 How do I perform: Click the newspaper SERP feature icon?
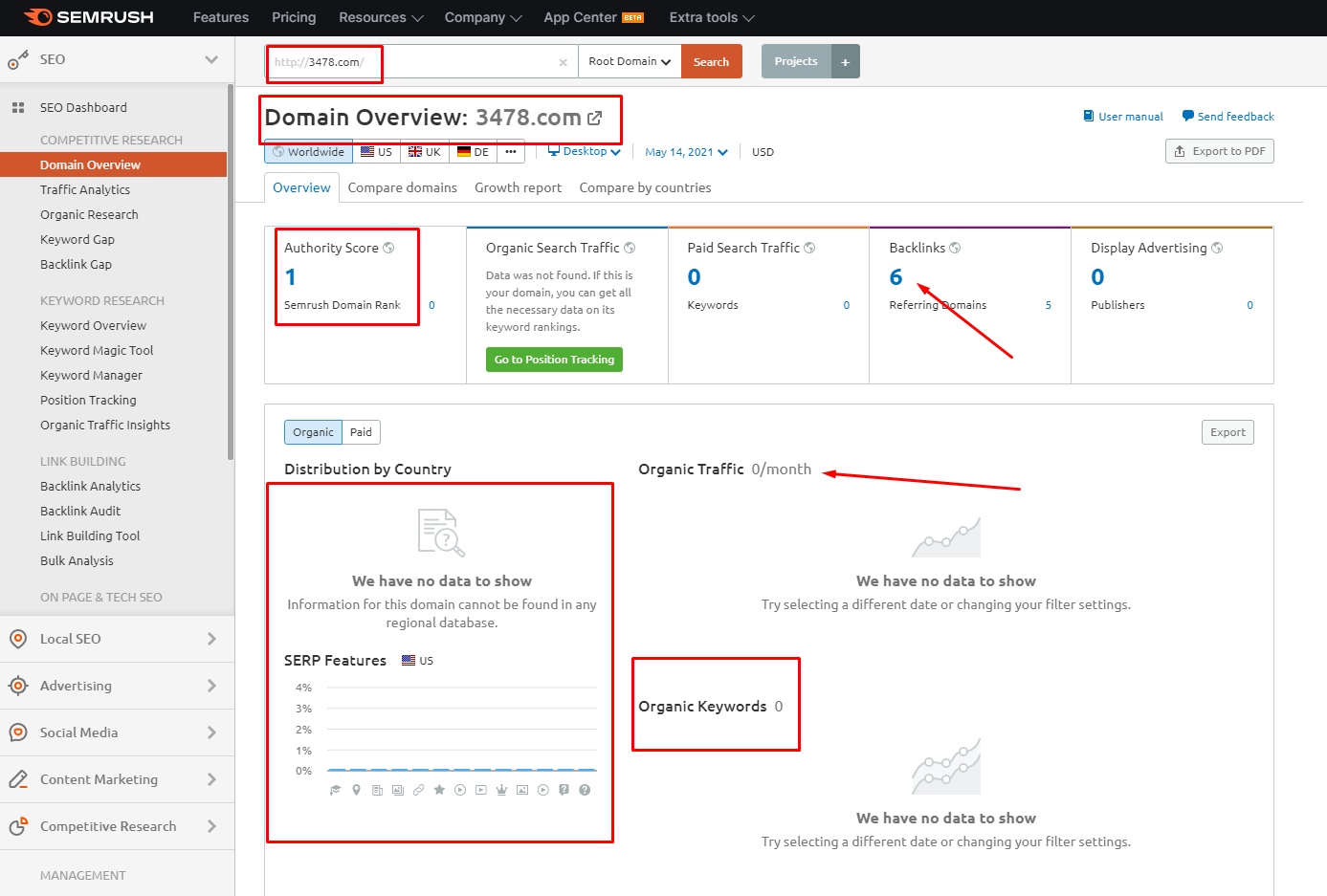377,790
